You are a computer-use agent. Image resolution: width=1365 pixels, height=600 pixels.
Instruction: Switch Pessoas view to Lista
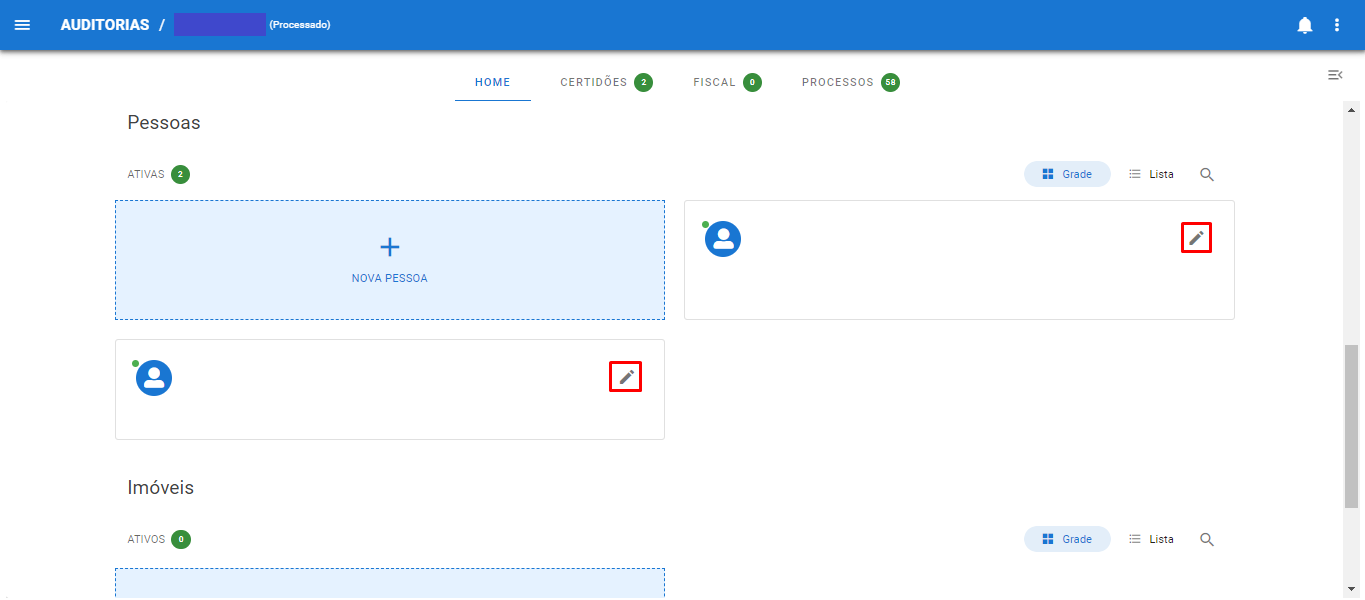[1151, 174]
